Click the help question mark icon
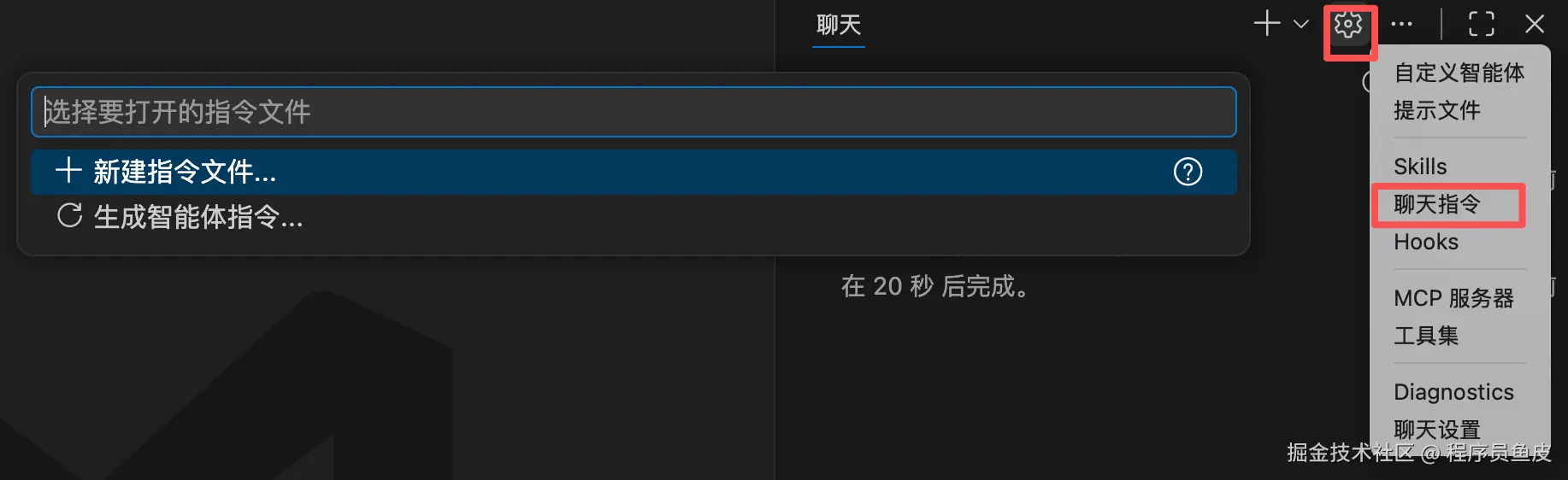This screenshot has height=480, width=1568. pos(1188,172)
